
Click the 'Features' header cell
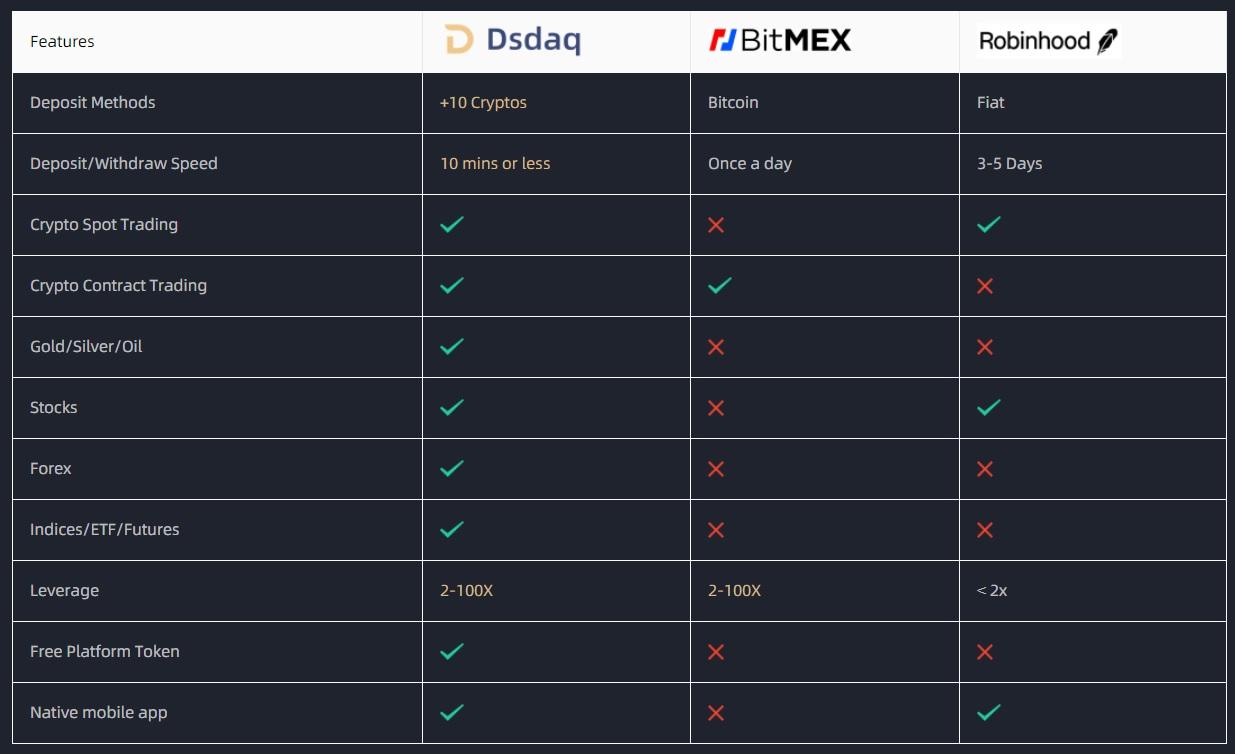coord(217,42)
